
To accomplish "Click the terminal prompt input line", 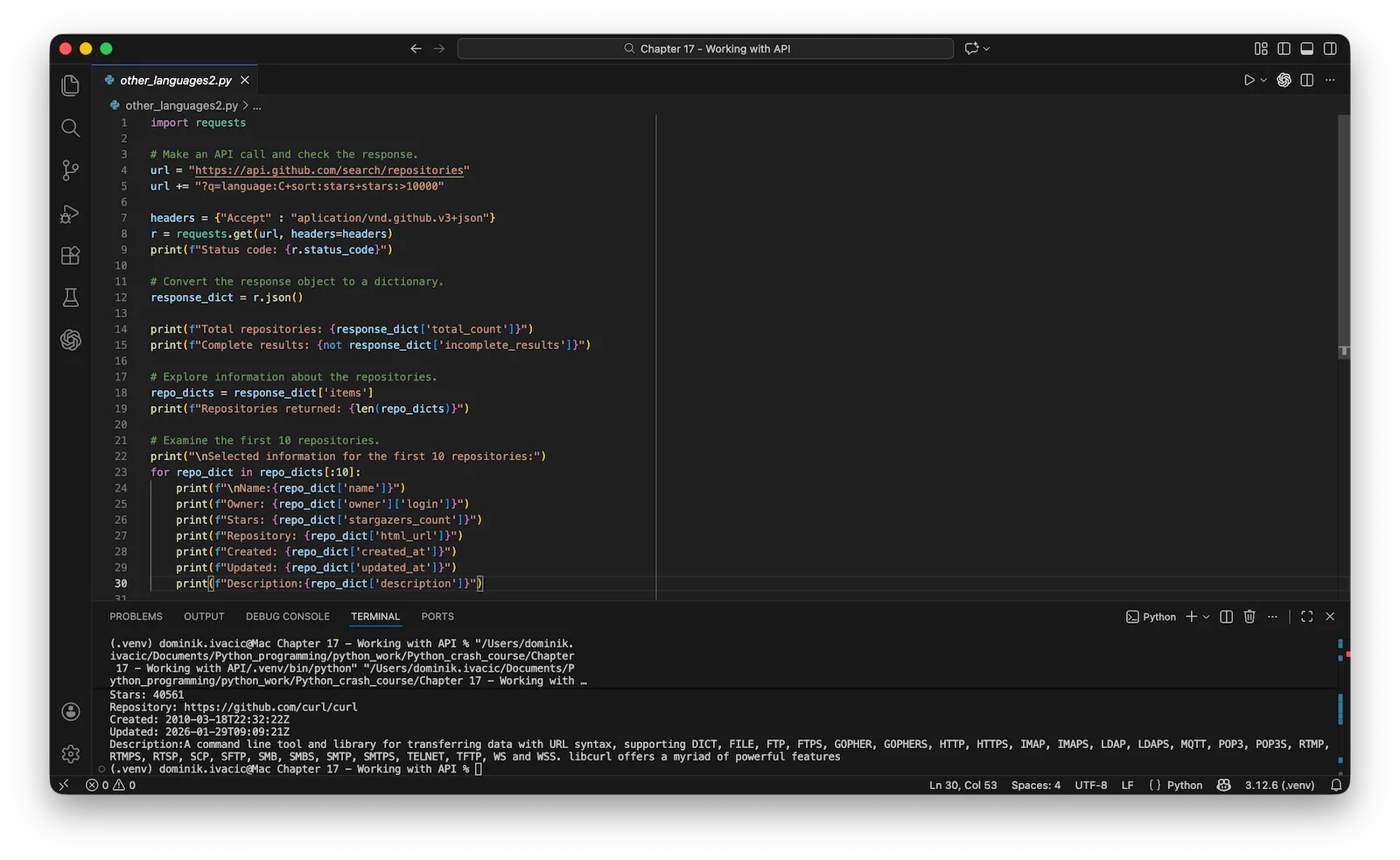I will coord(296,769).
